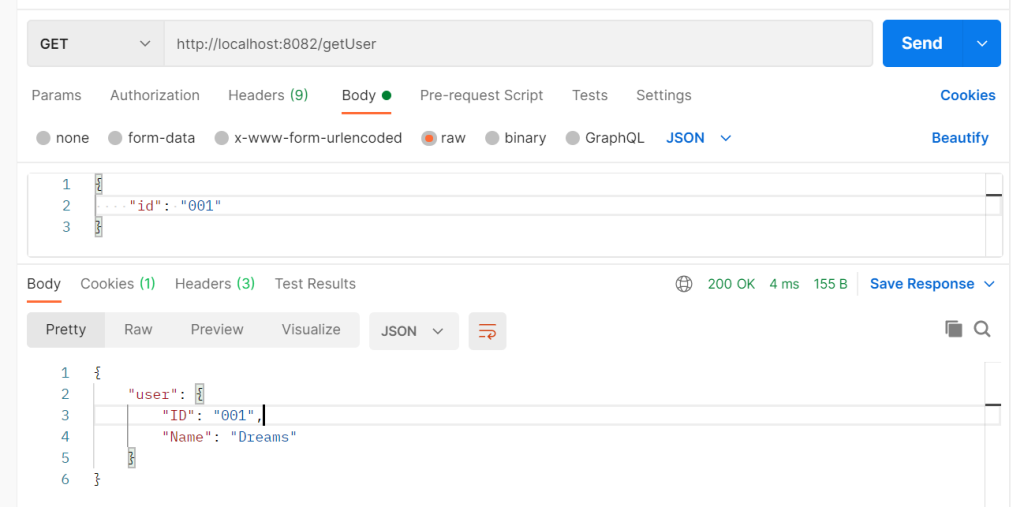Screen dimensions: 1024x507
Task: Select the none body type radio
Action: tap(44, 138)
